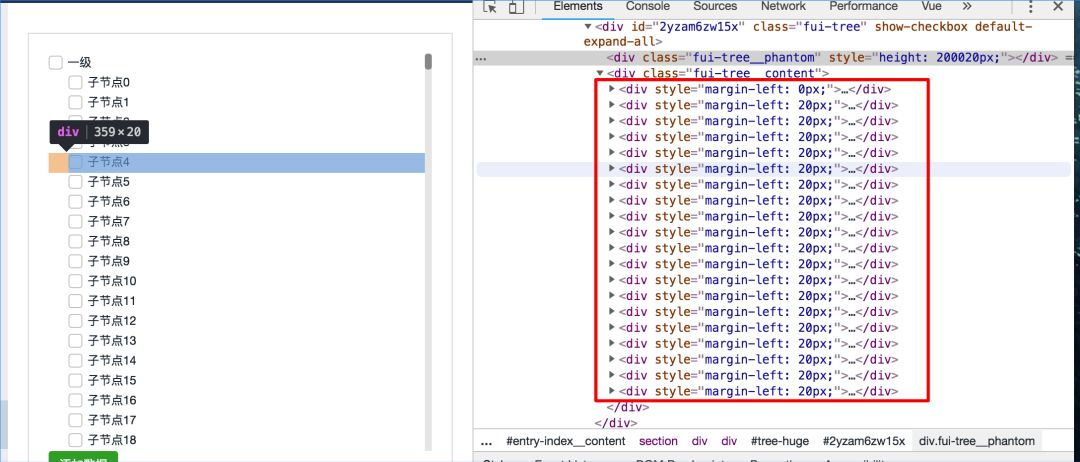Screen dimensions: 1080x462
Task: Click the breadcrumb overflow ellipsis at bottom
Action: click(x=486, y=442)
